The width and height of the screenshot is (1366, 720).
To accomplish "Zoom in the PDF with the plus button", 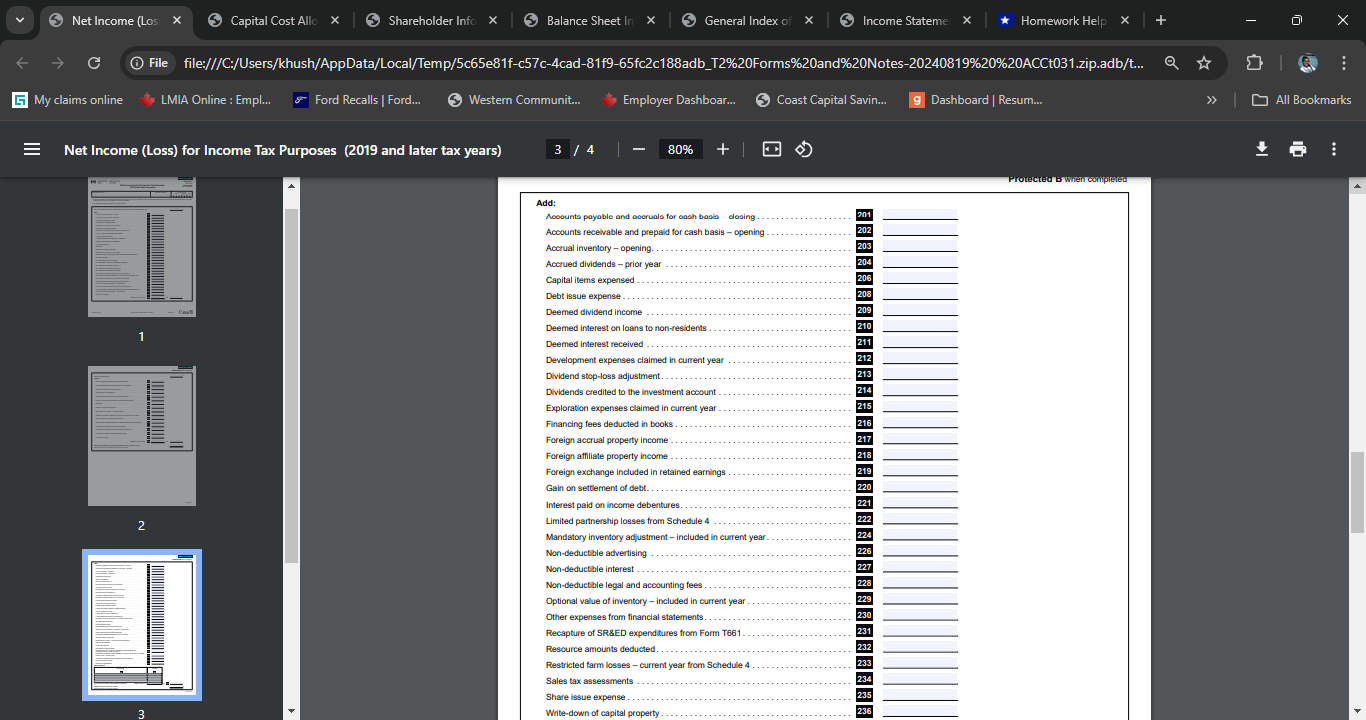I will (x=723, y=149).
